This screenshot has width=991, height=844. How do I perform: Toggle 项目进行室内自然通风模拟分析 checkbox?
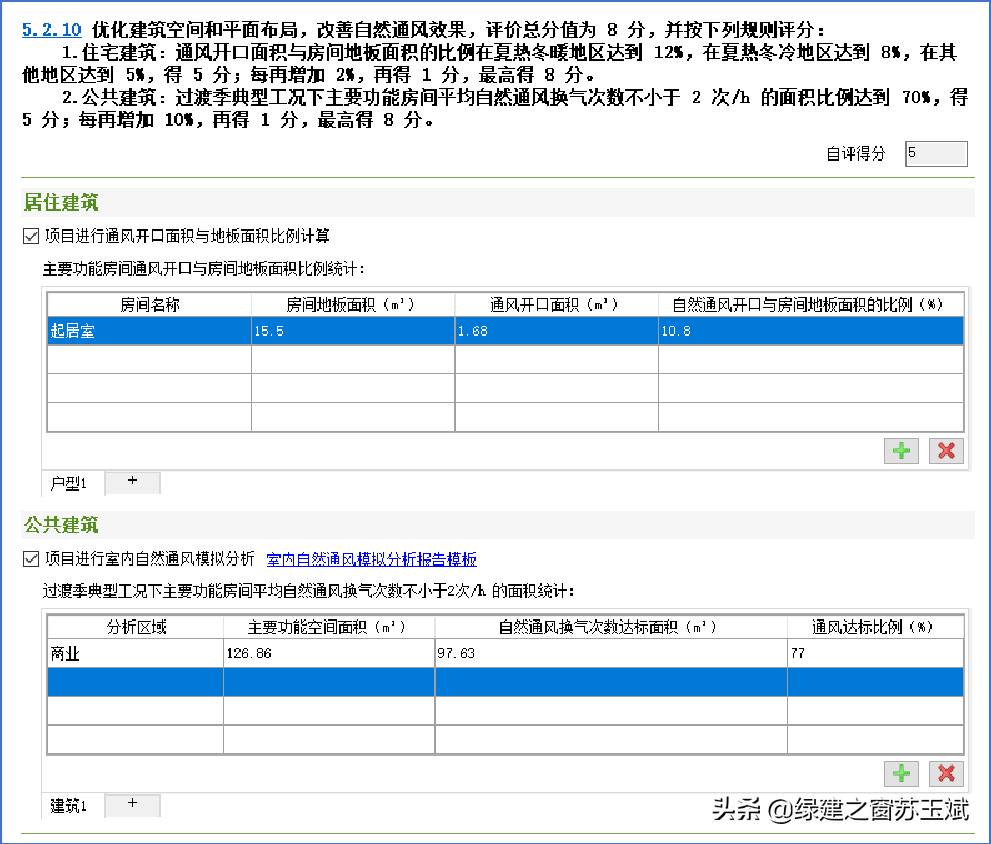click(31, 559)
